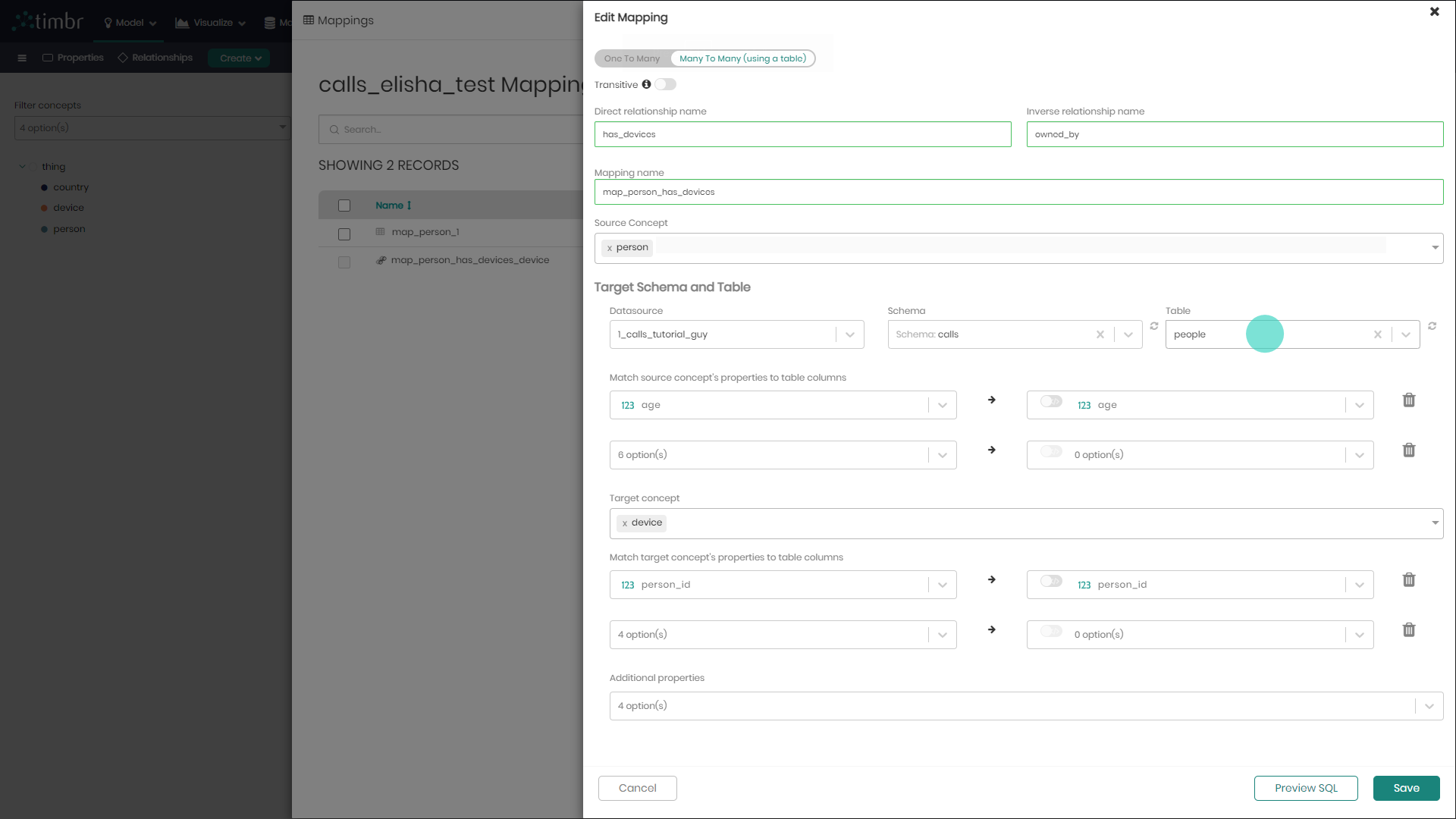Check the map_person_has_devices_device row checkbox
The image size is (1456, 819).
[x=344, y=262]
